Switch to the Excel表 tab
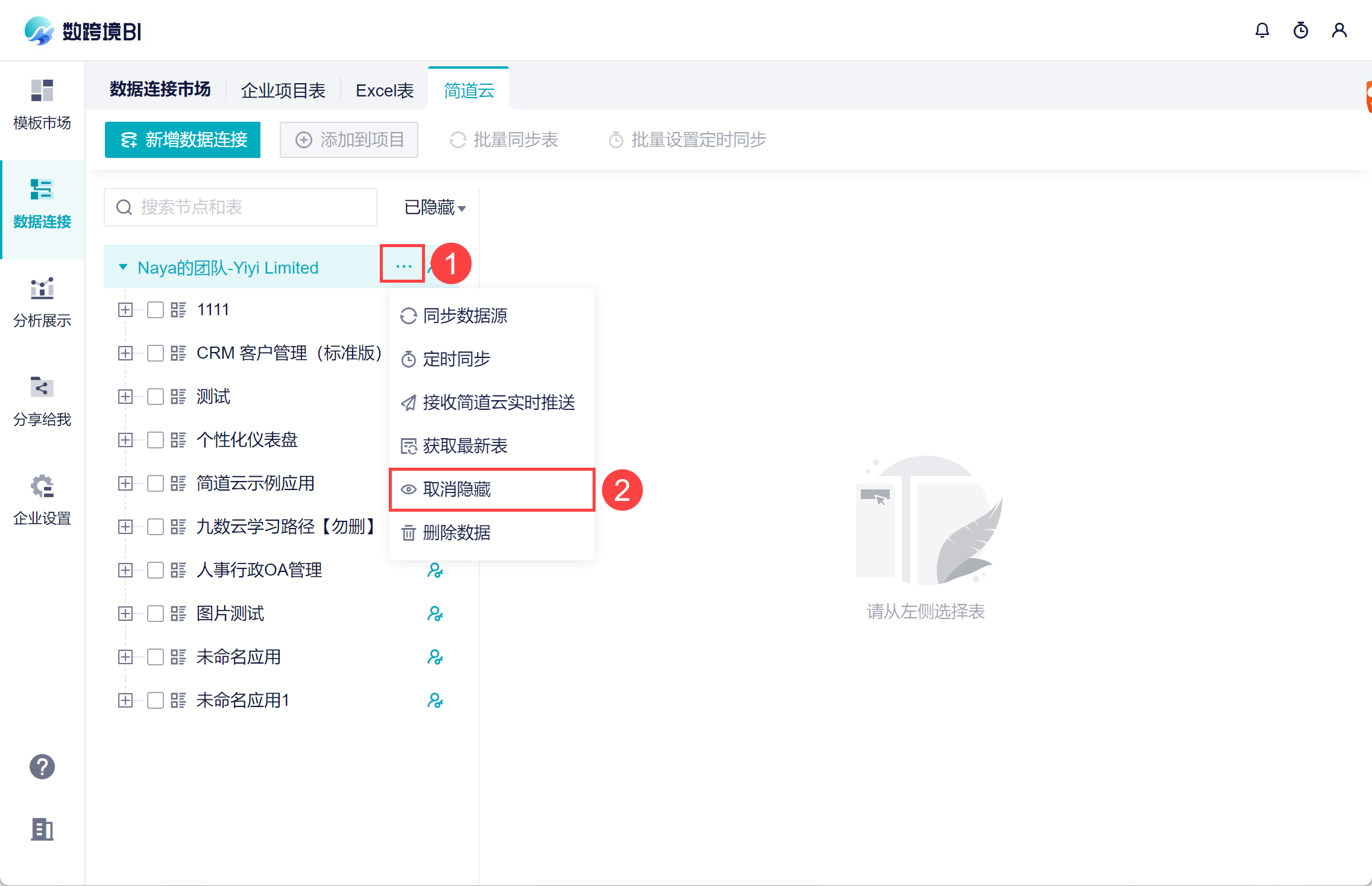The width and height of the screenshot is (1372, 886). 385,90
